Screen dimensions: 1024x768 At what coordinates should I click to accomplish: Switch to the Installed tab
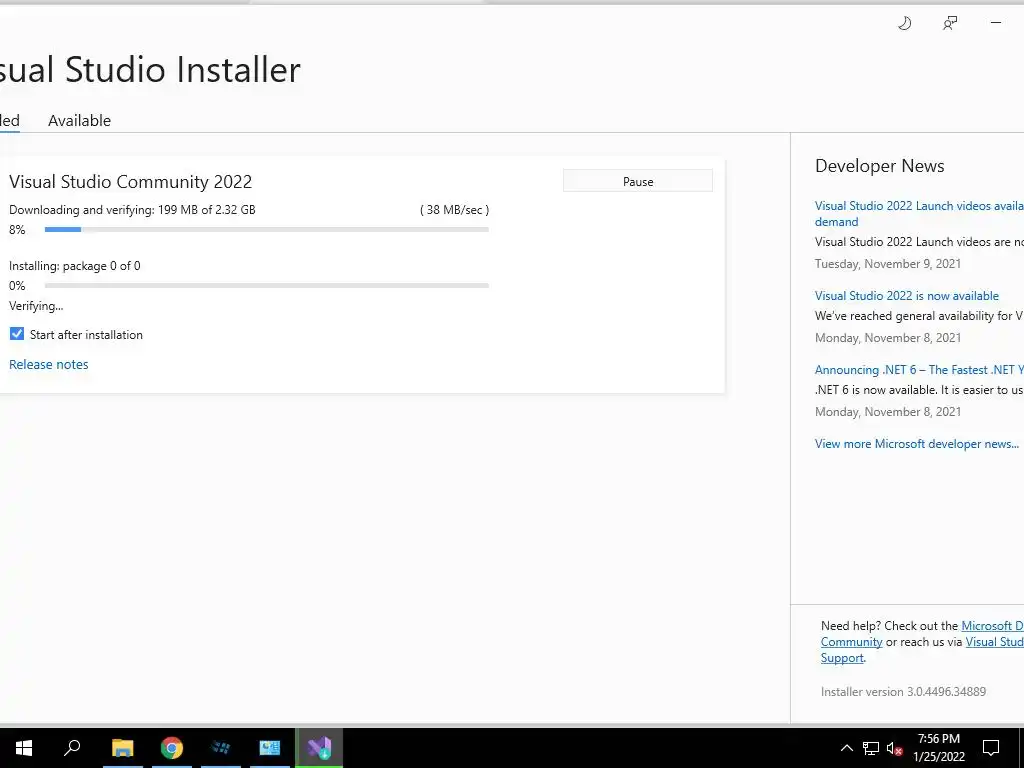[9, 120]
